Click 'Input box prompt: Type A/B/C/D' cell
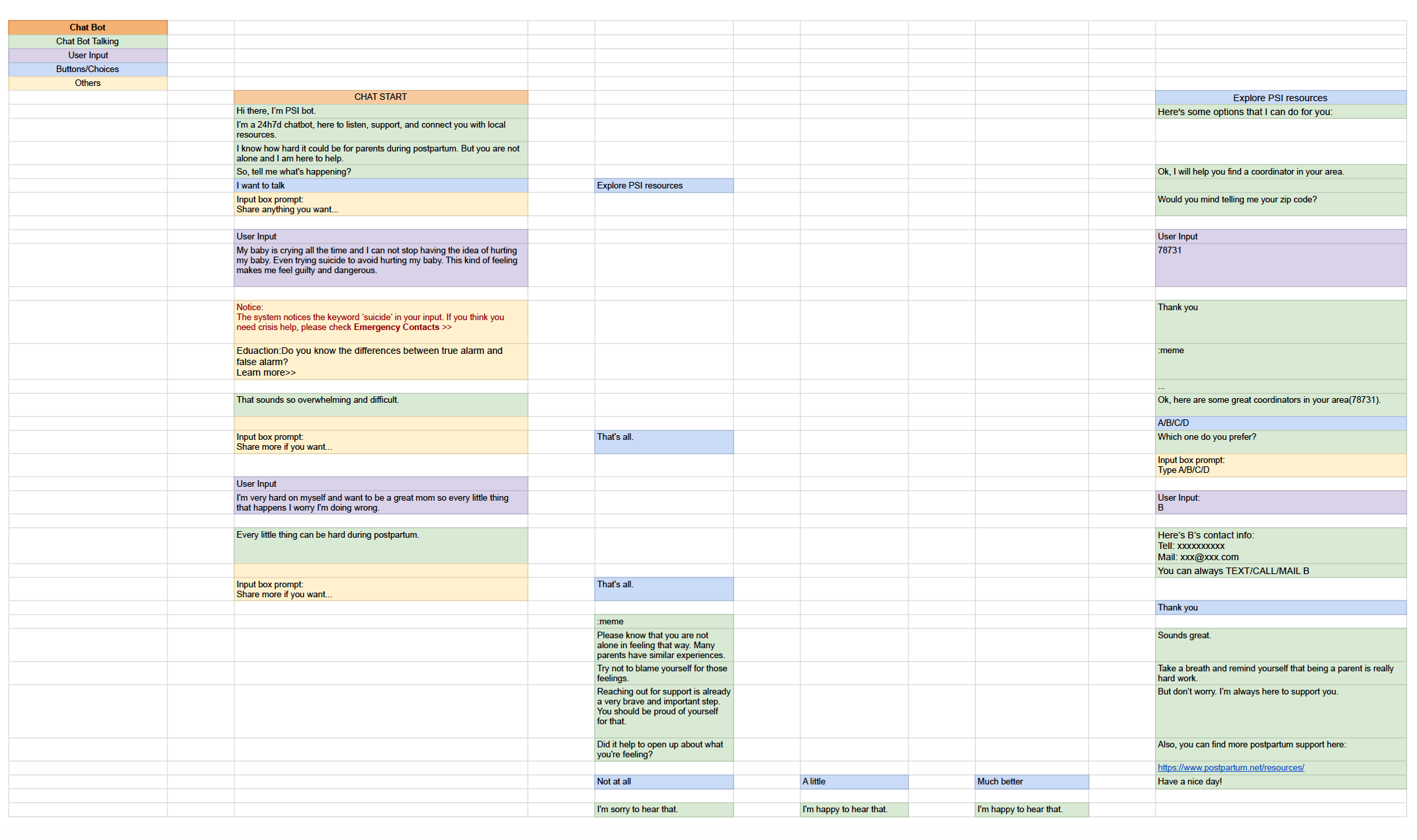Viewport: 1417px width, 840px height. [x=1281, y=465]
